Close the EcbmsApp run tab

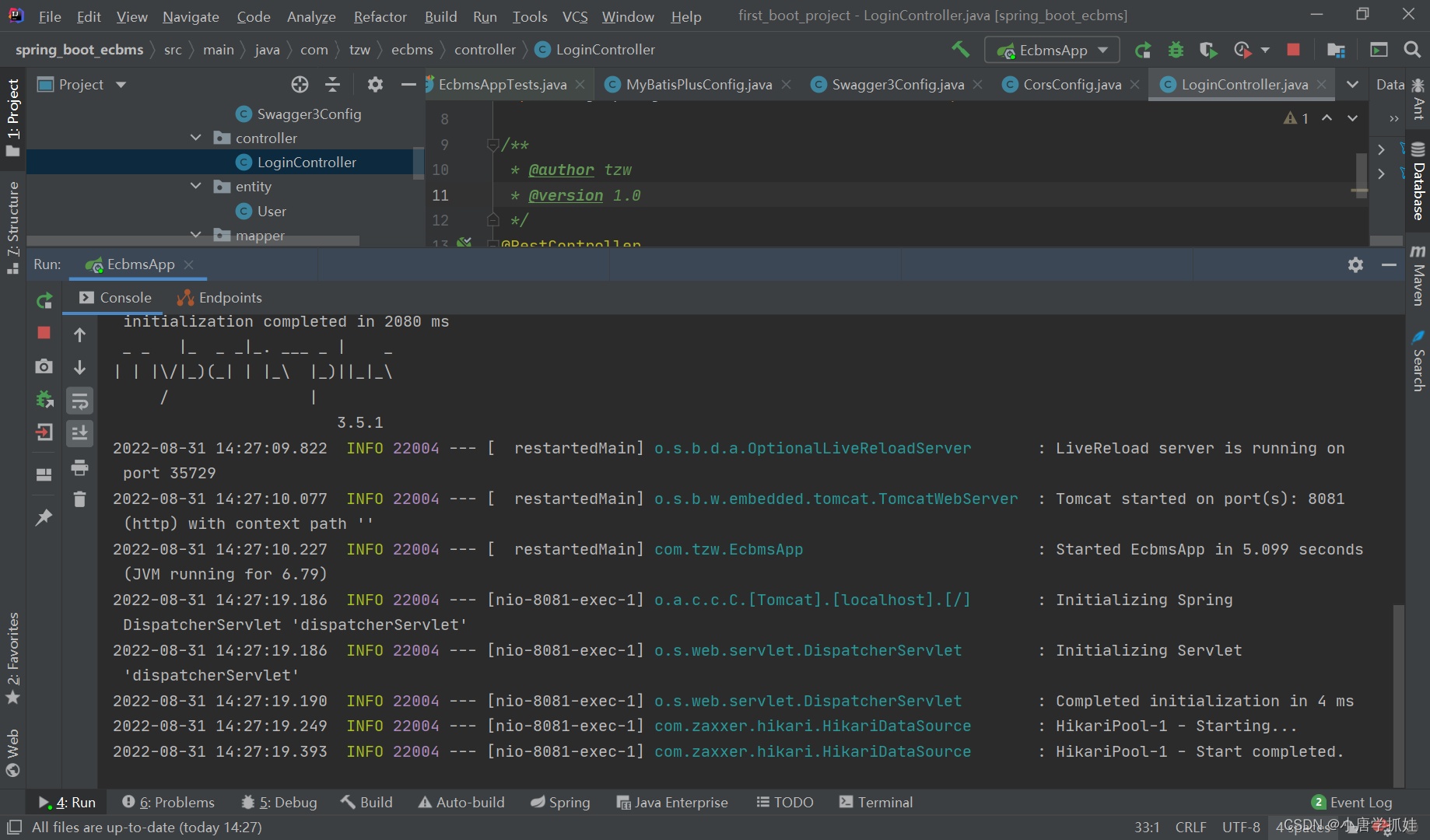pos(188,264)
